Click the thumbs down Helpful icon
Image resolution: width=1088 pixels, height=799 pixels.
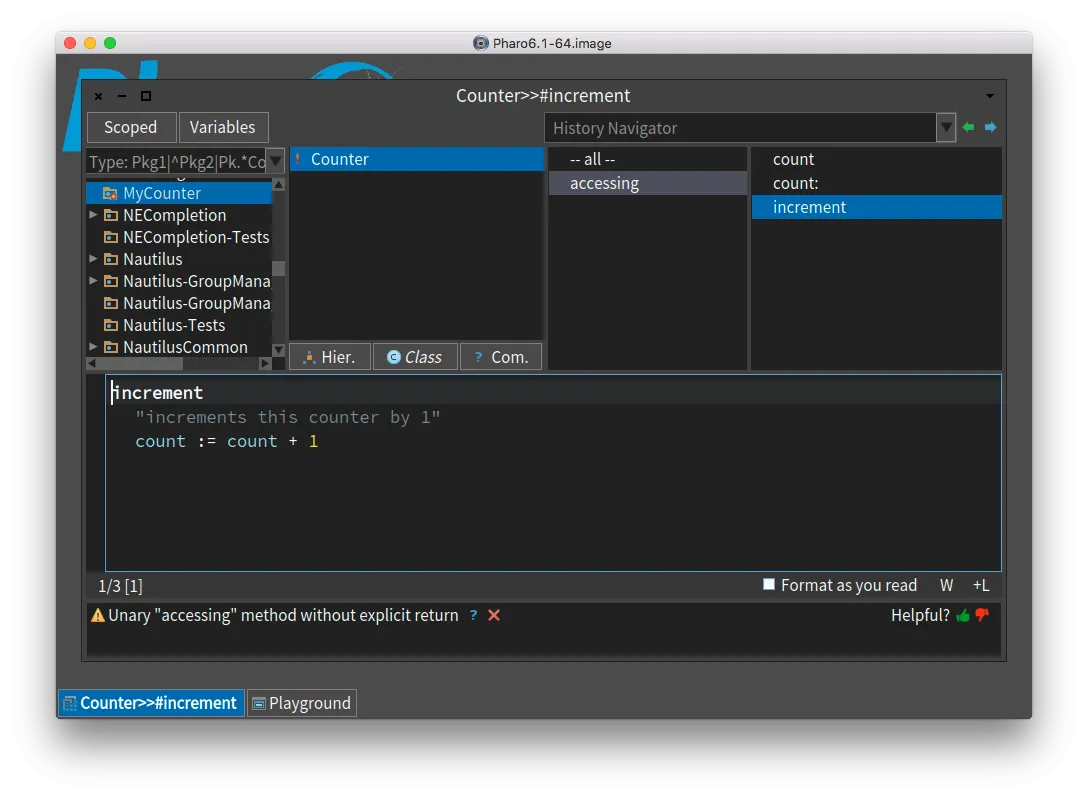pyautogui.click(x=982, y=615)
